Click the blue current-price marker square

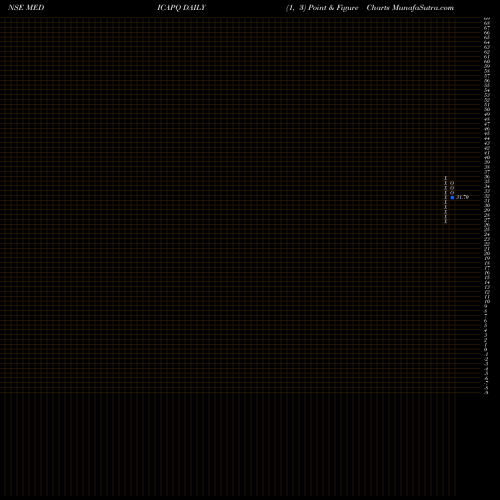452,197
